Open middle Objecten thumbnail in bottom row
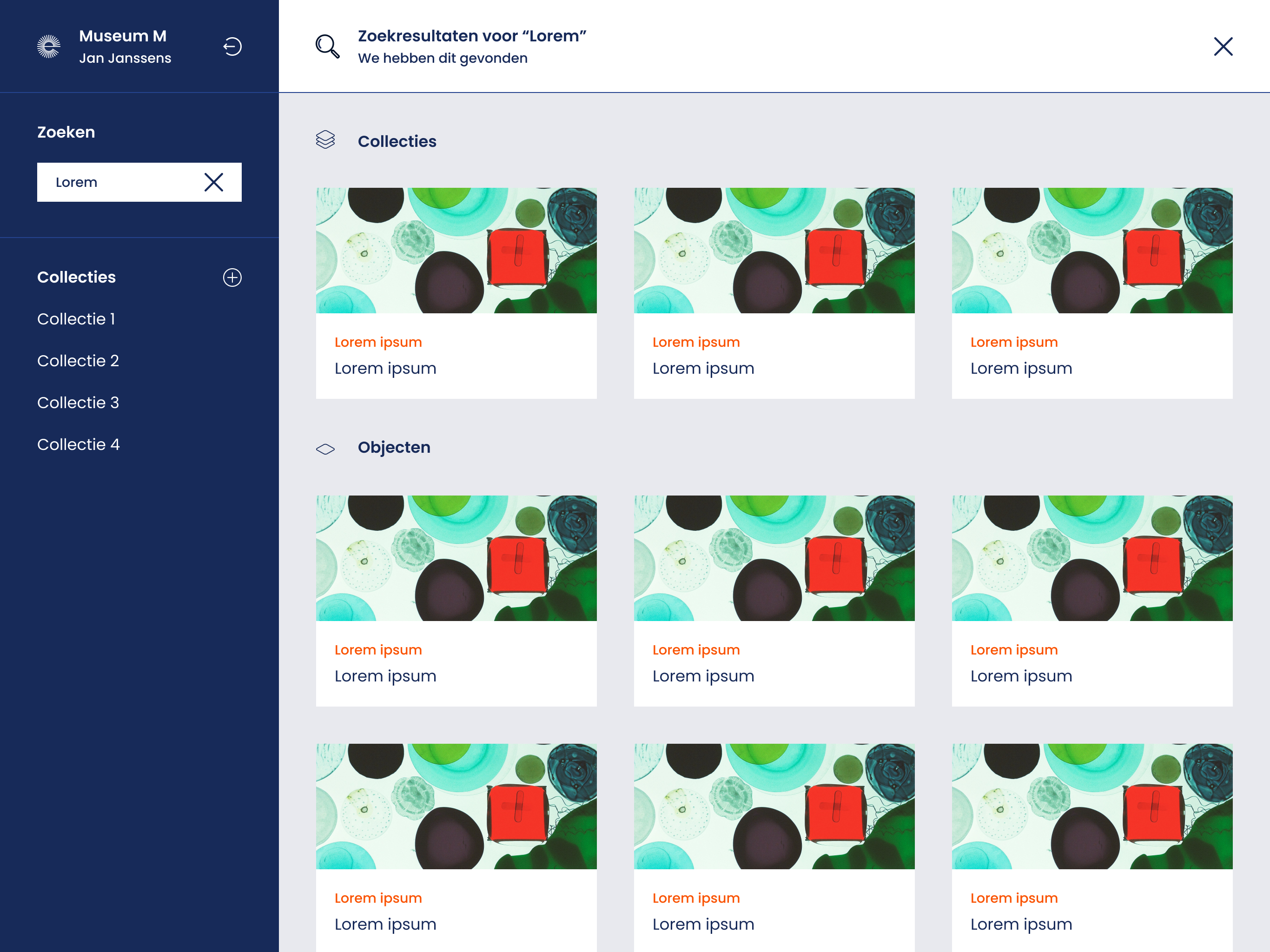This screenshot has width=1270, height=952. pyautogui.click(x=774, y=806)
